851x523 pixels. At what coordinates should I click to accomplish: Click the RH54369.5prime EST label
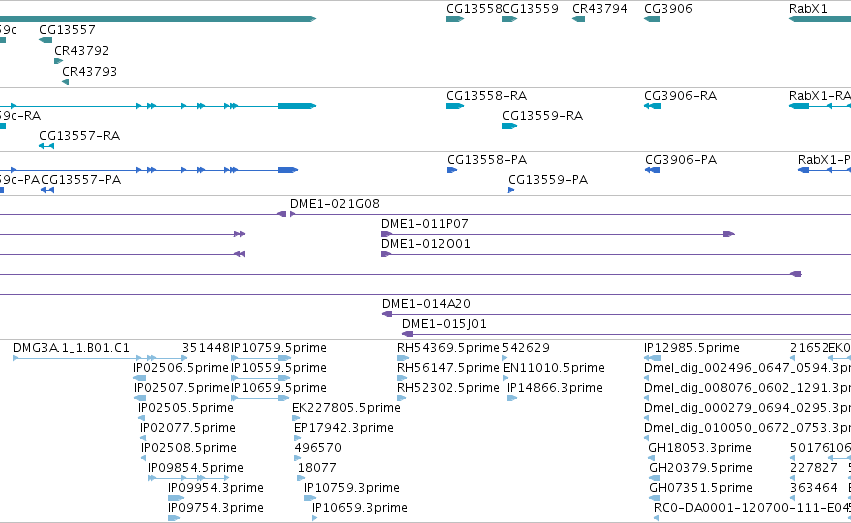pos(448,348)
